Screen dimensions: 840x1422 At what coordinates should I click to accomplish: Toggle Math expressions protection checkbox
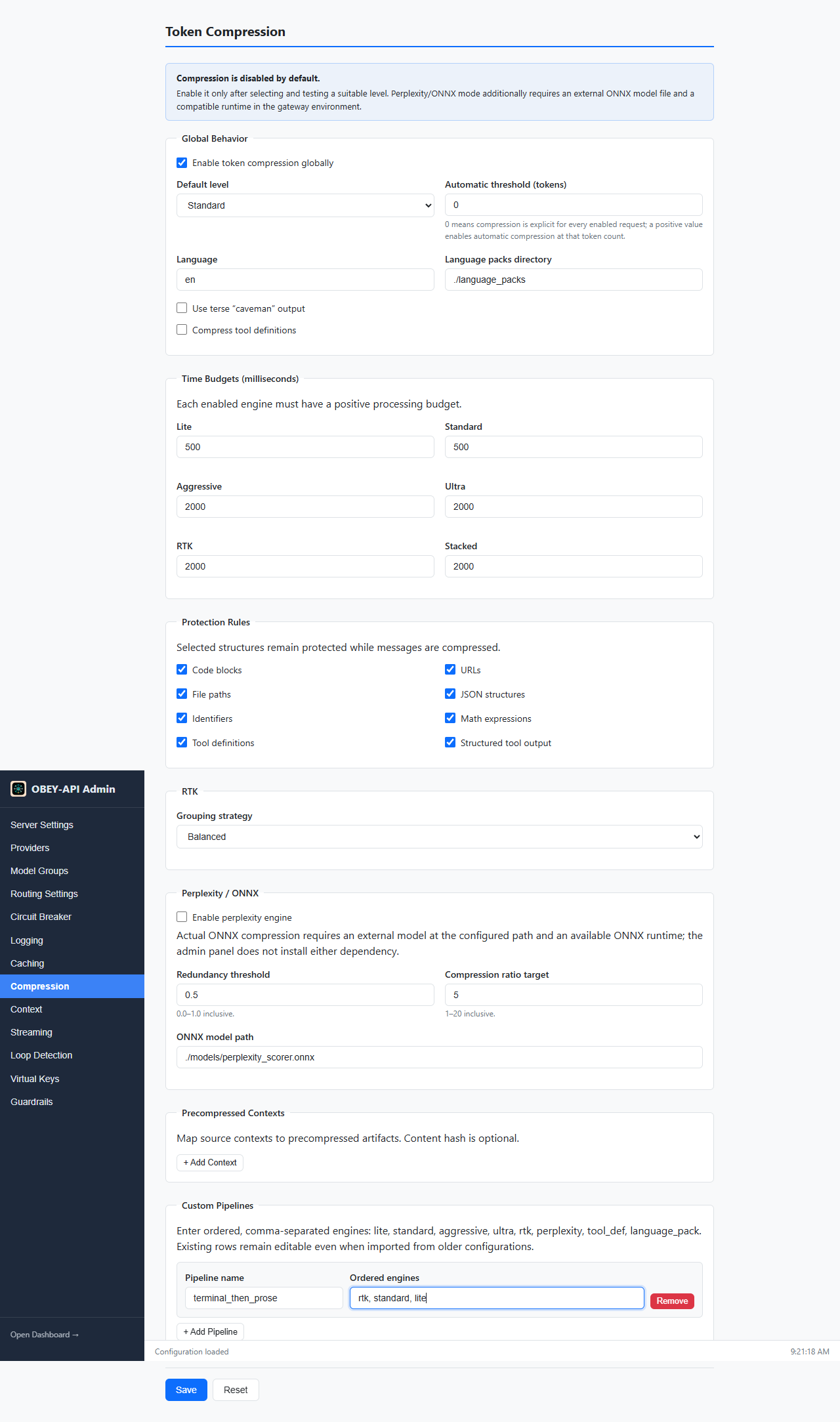point(450,718)
